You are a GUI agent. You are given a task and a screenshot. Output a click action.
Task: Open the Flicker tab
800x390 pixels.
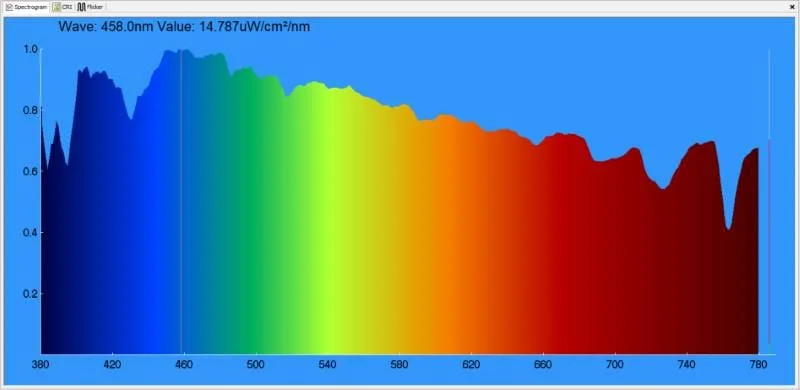tap(91, 7)
